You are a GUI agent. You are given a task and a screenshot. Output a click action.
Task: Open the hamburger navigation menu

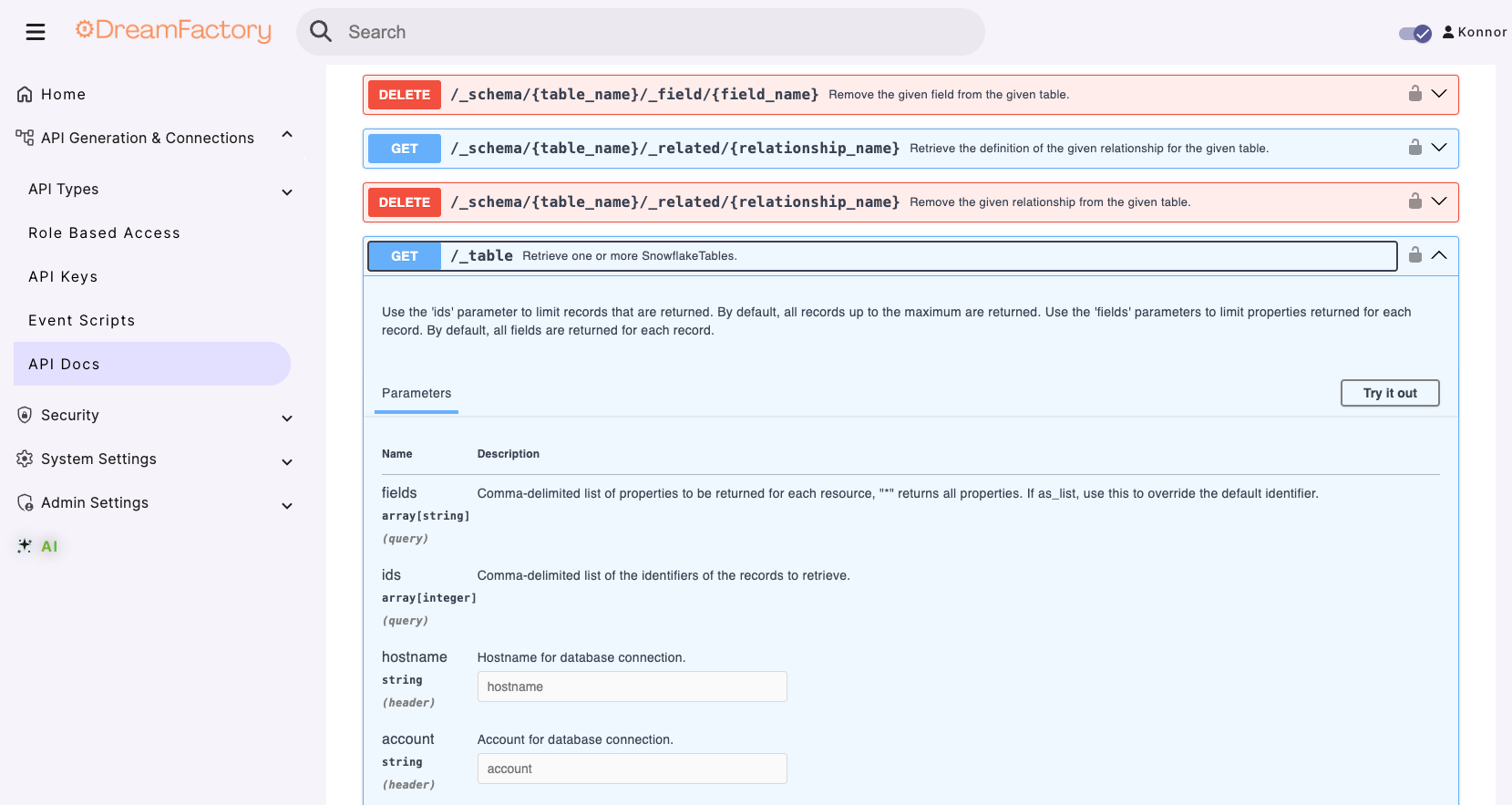tap(36, 33)
